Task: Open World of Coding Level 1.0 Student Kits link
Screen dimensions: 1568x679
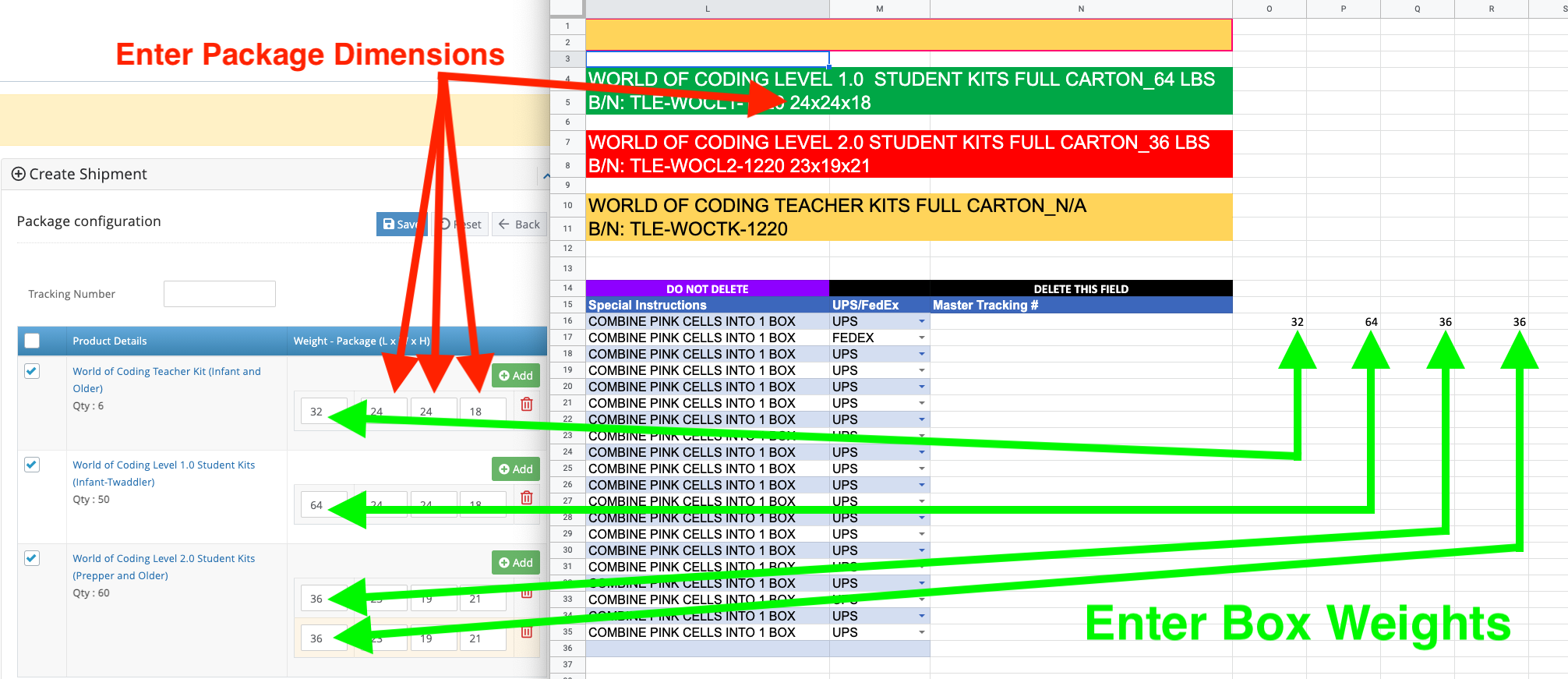Action: click(164, 473)
